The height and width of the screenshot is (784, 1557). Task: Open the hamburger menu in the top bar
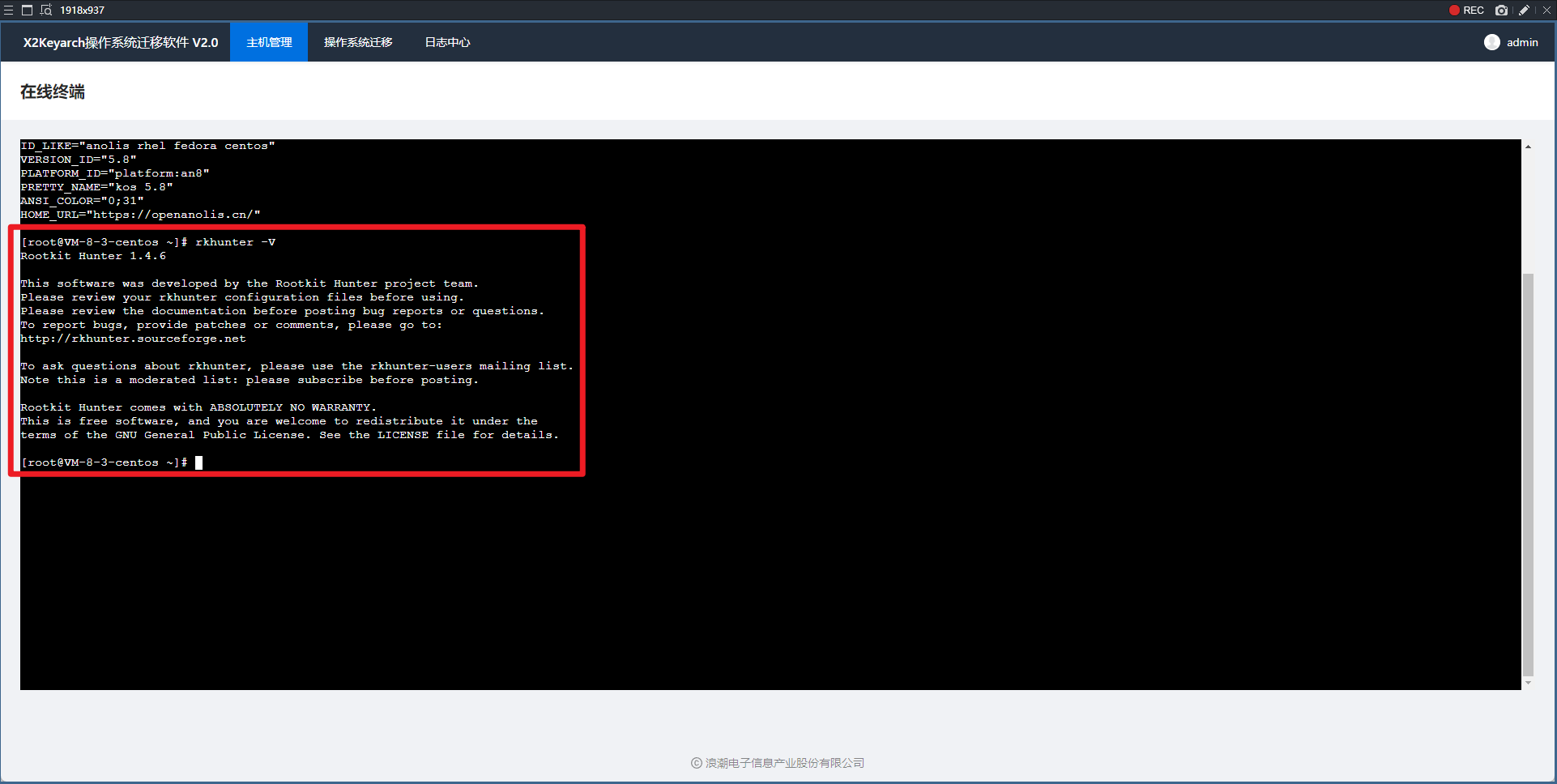pos(9,11)
